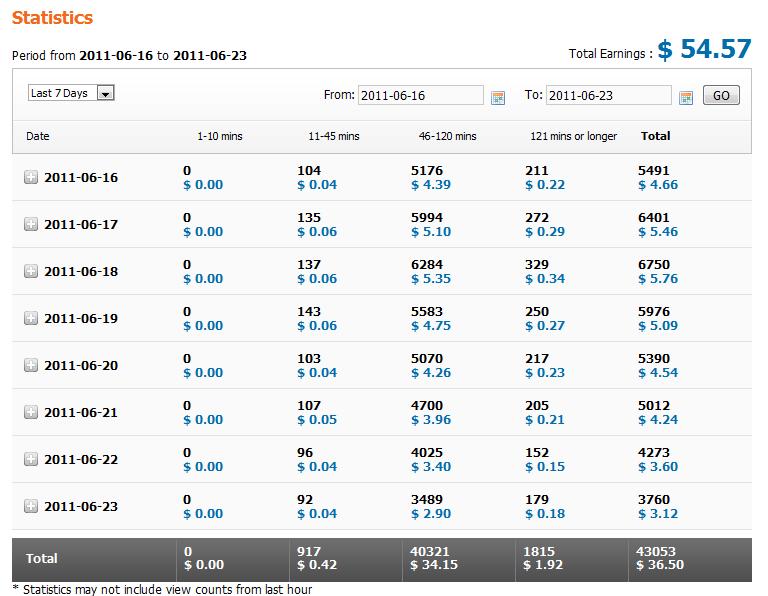Click the $ 4.39 earnings on 2011-06-16

point(431,185)
